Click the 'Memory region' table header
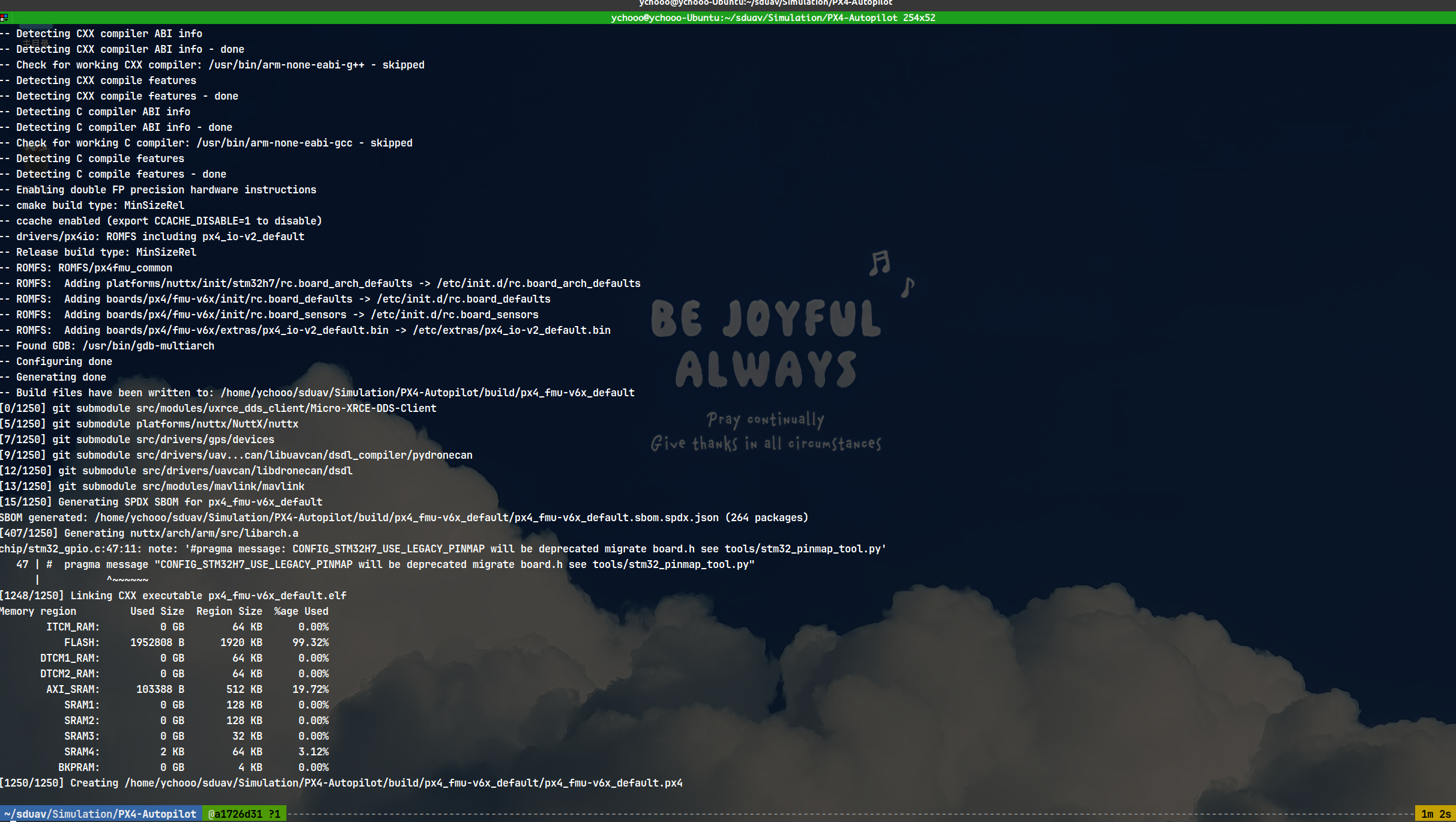This screenshot has height=822, width=1456. click(38, 611)
